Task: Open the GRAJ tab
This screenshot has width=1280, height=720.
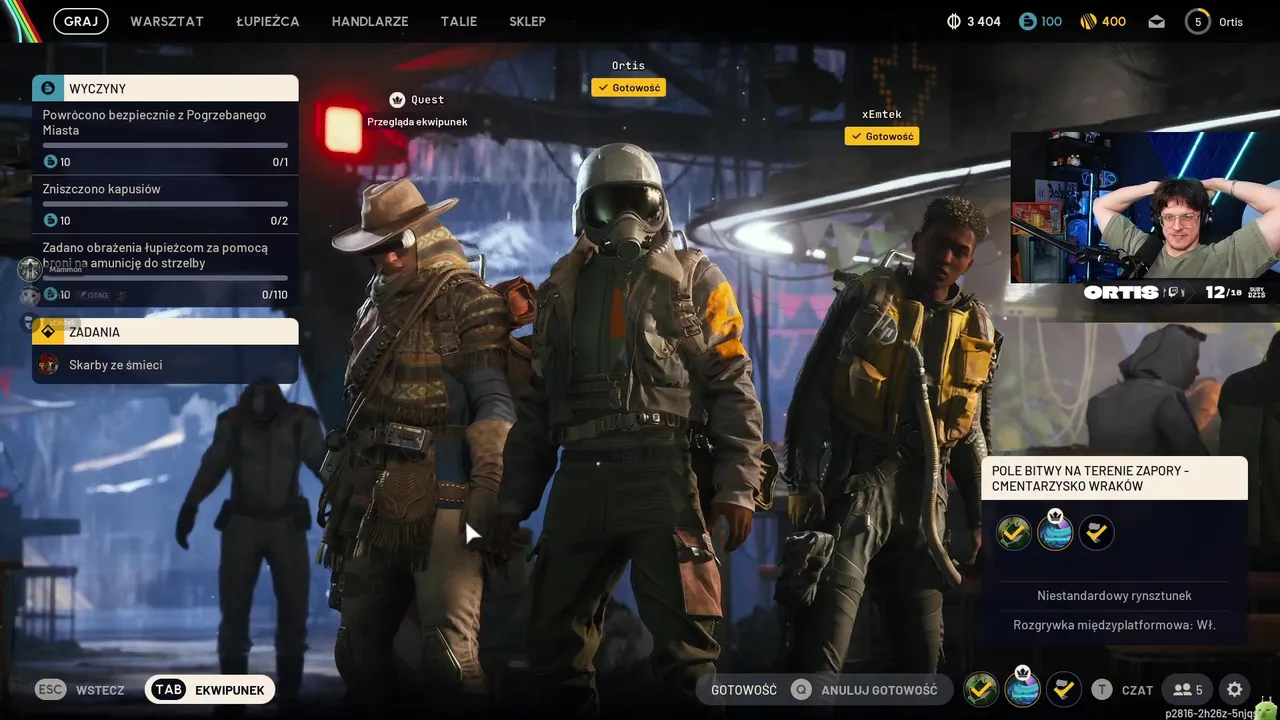Action: click(x=81, y=21)
